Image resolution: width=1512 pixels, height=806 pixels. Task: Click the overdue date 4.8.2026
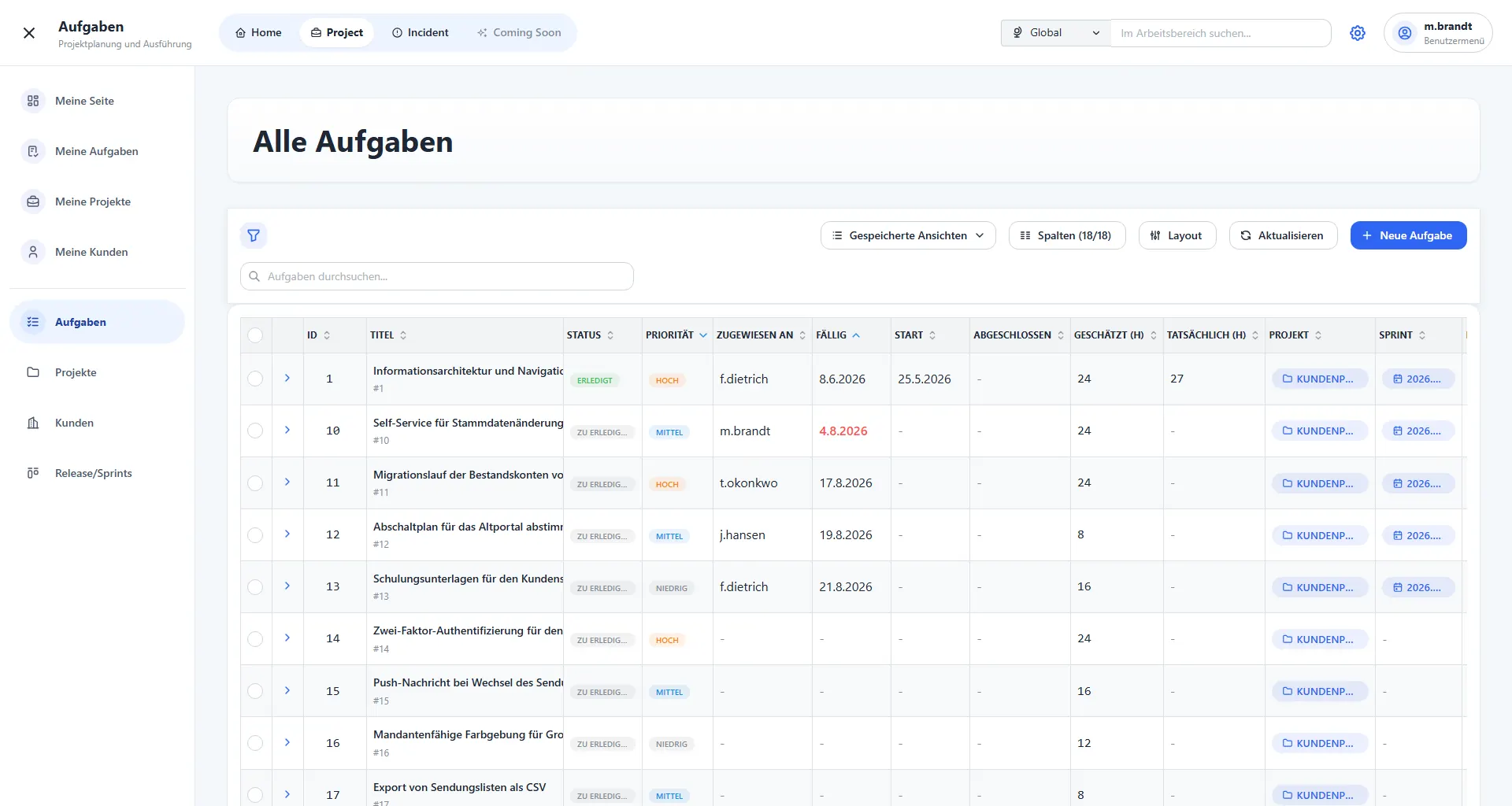[x=843, y=431]
